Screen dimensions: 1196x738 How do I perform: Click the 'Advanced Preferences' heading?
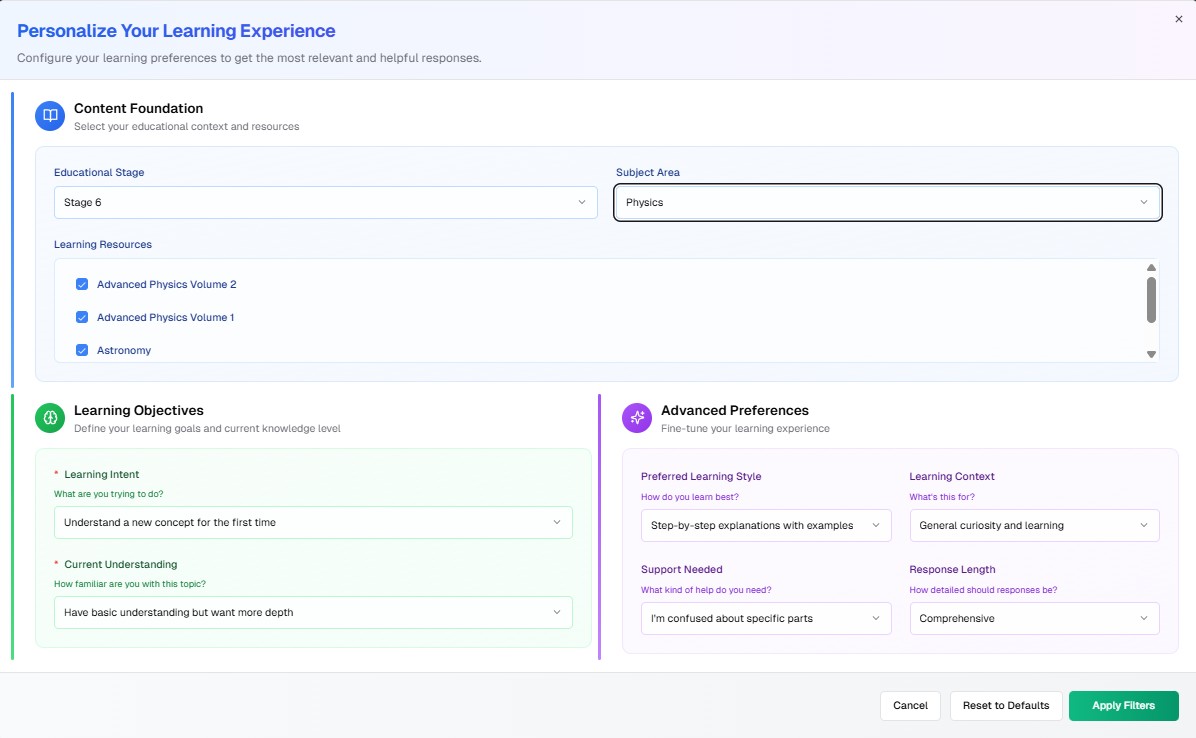point(735,410)
